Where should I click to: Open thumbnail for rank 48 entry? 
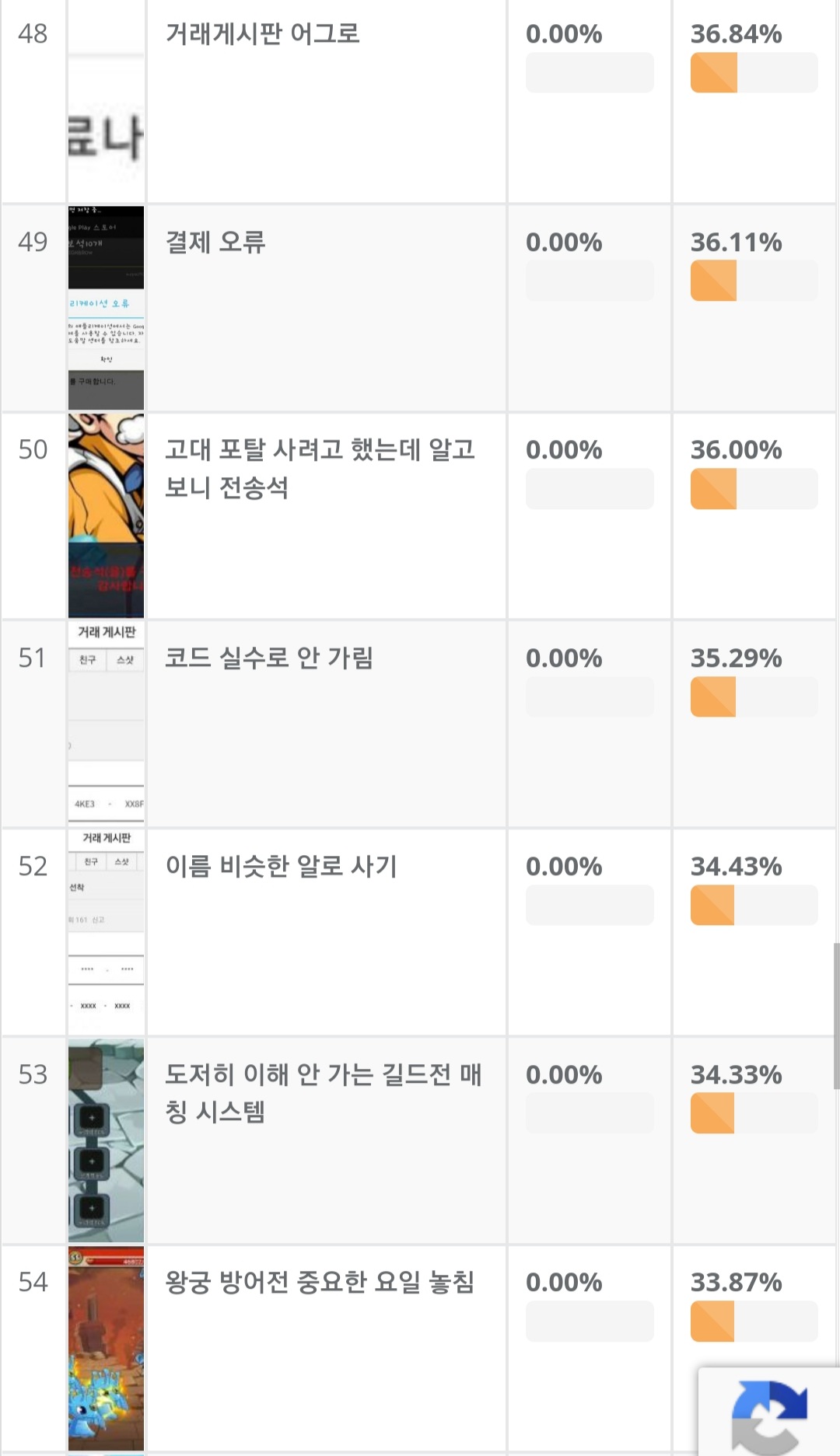(106, 103)
